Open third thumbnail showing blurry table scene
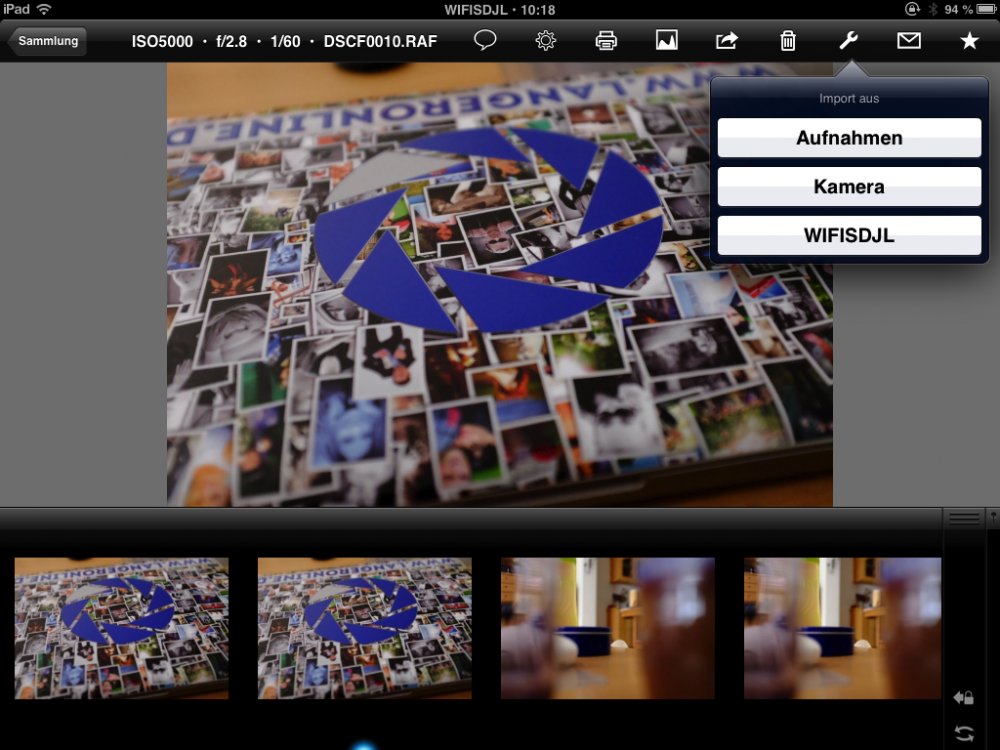 607,628
